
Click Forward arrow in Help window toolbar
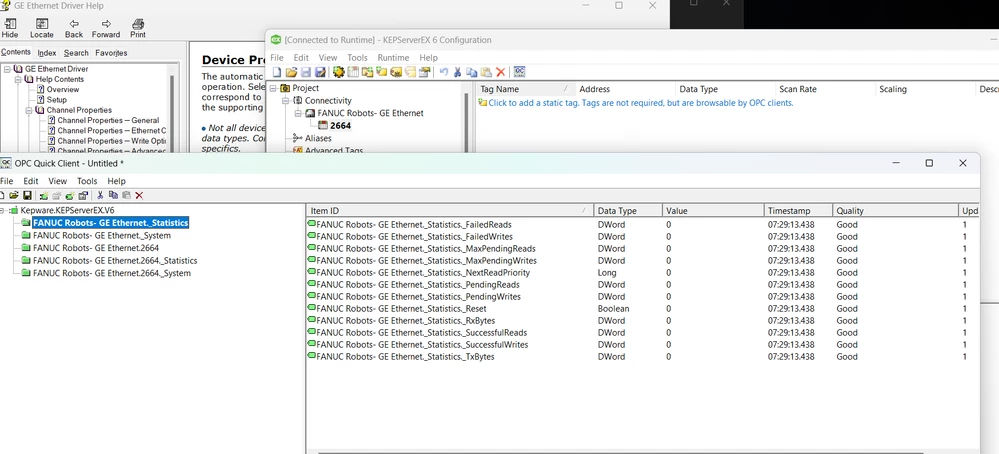(106, 29)
